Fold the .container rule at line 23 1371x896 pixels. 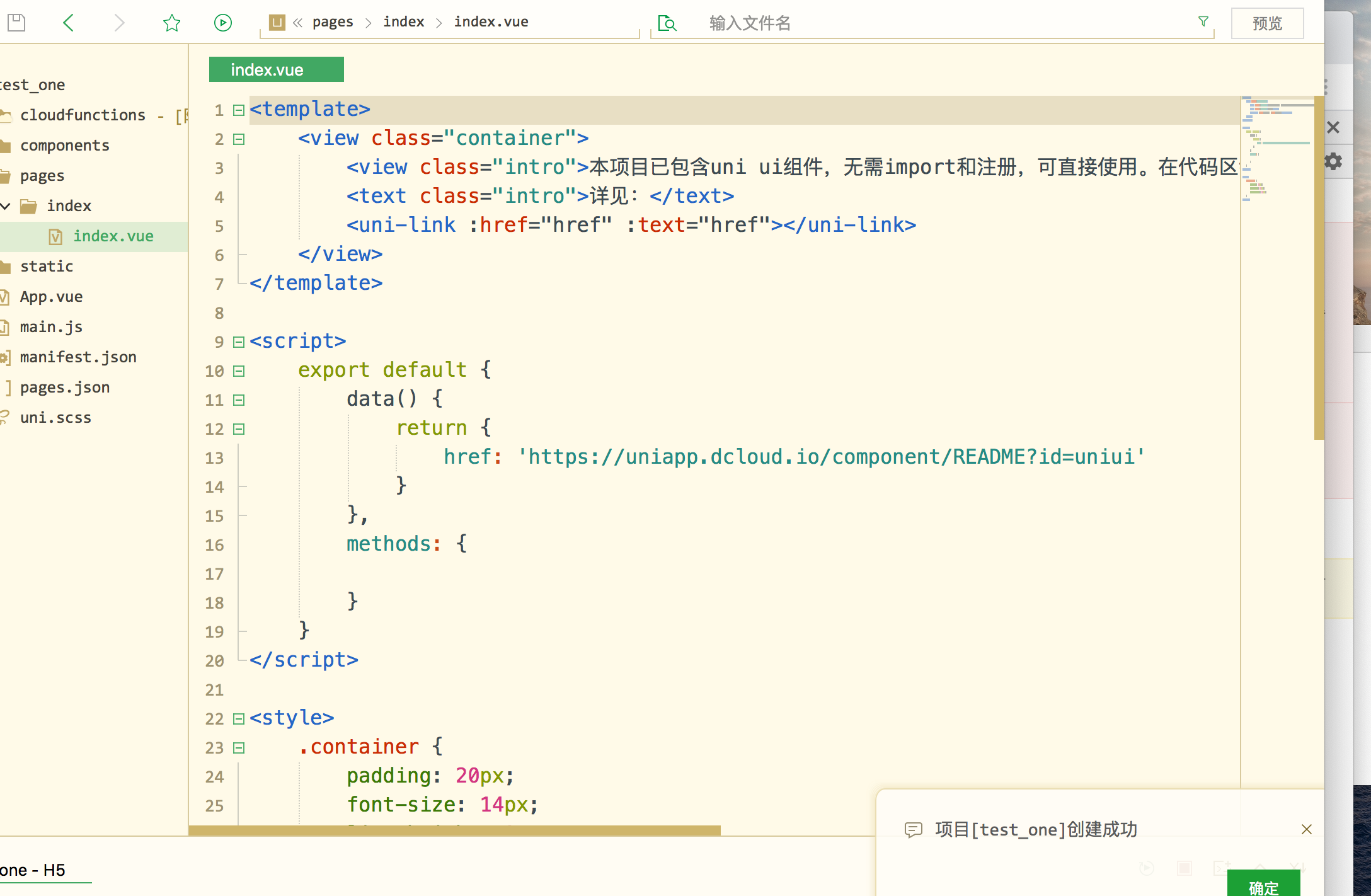239,748
